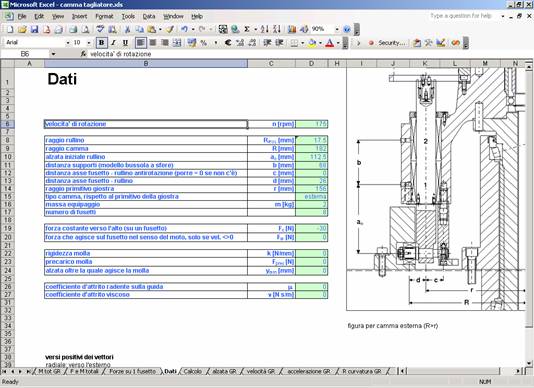Toggle Center alignment
The height and width of the screenshot is (388, 534).
(153, 43)
